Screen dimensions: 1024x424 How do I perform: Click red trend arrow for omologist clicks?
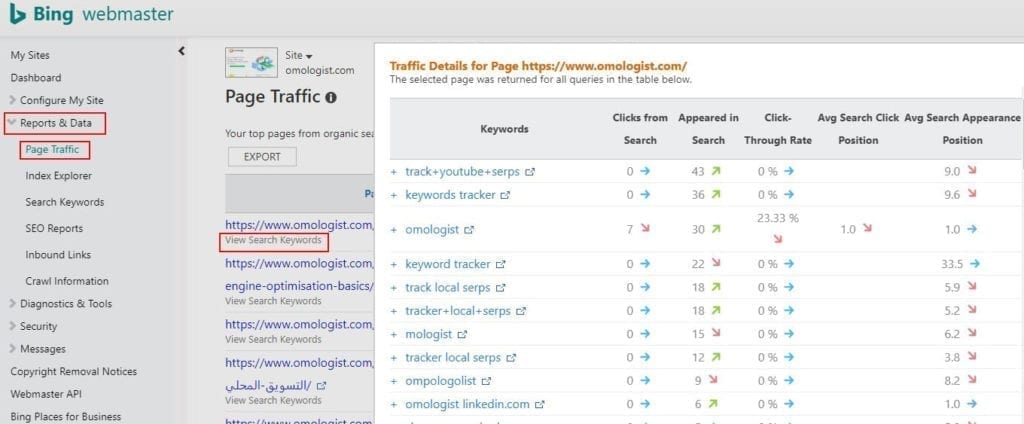tap(645, 229)
